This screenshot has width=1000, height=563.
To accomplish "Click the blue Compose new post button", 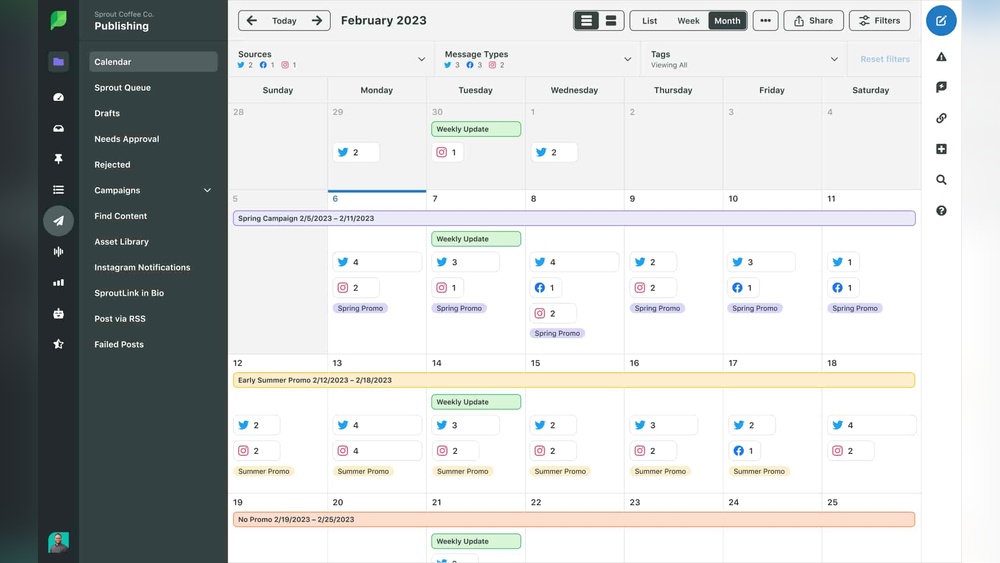I will click(x=940, y=20).
